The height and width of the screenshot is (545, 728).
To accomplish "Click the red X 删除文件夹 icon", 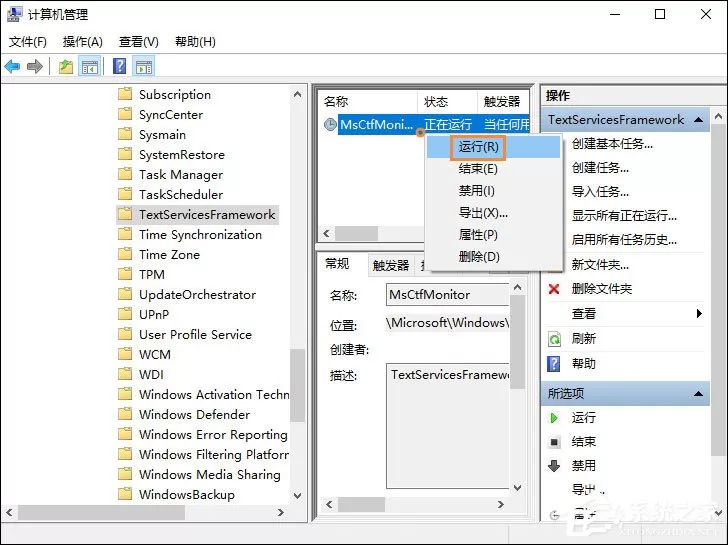I will pyautogui.click(x=554, y=289).
